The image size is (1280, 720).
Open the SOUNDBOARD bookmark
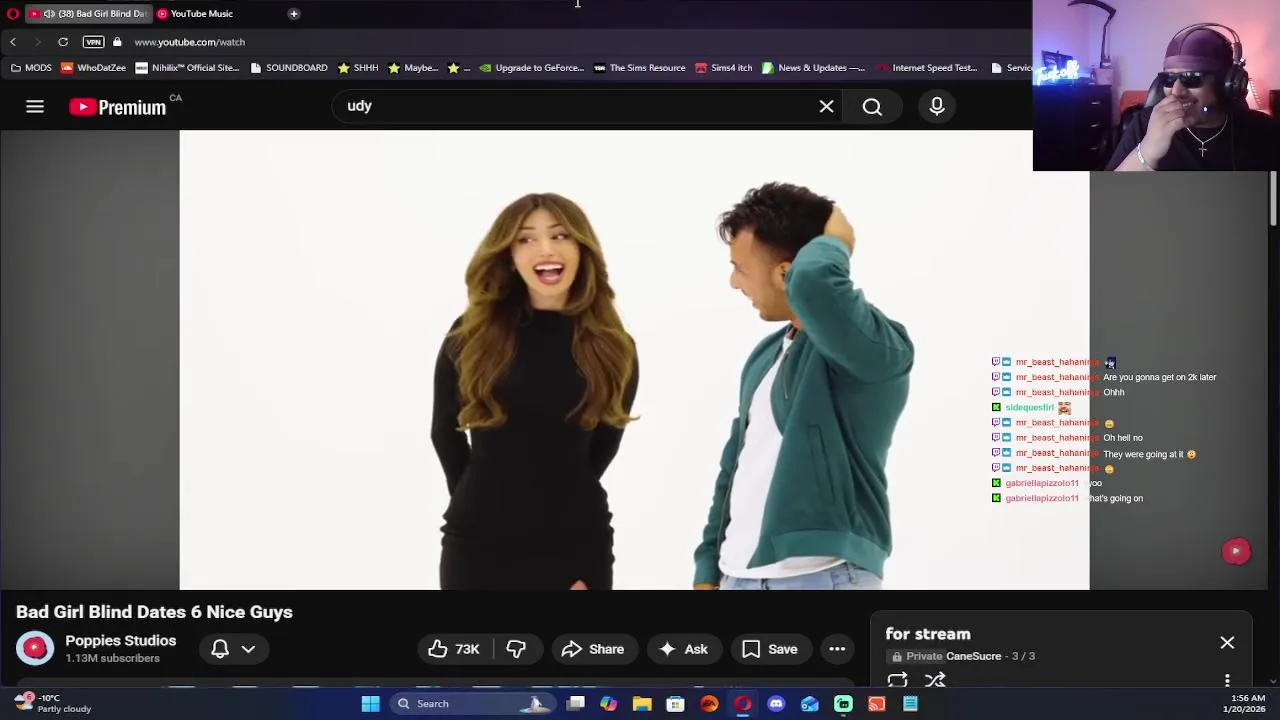289,68
